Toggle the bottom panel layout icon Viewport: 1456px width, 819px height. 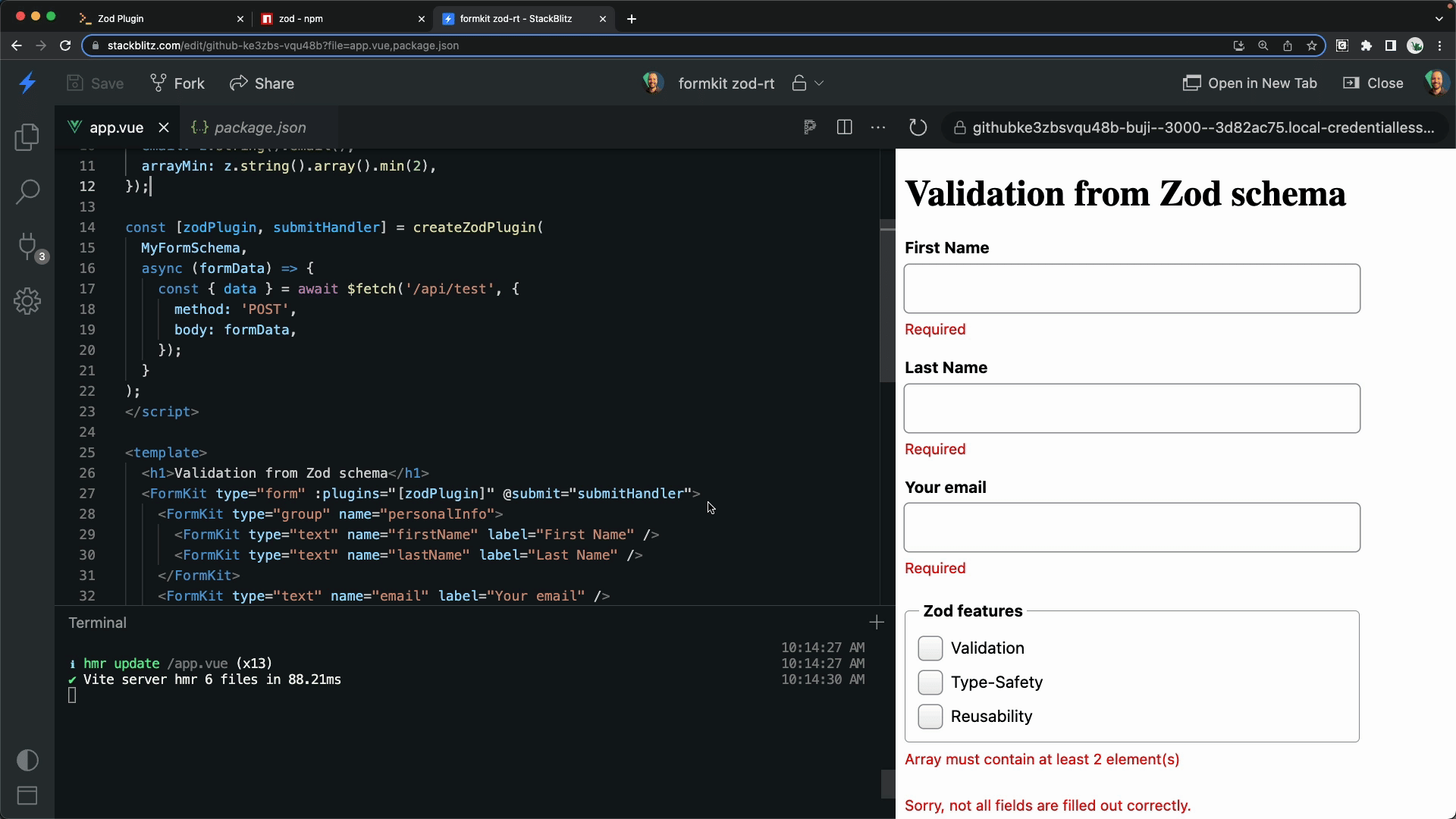click(27, 795)
